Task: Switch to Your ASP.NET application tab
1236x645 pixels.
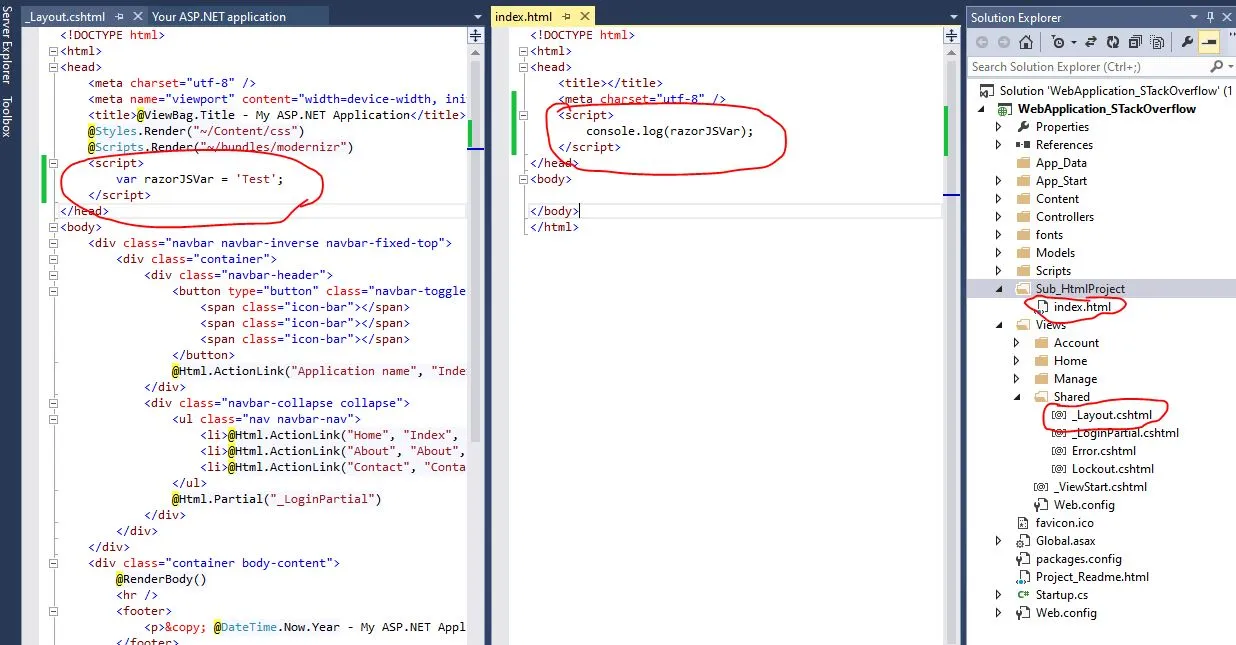Action: click(219, 17)
